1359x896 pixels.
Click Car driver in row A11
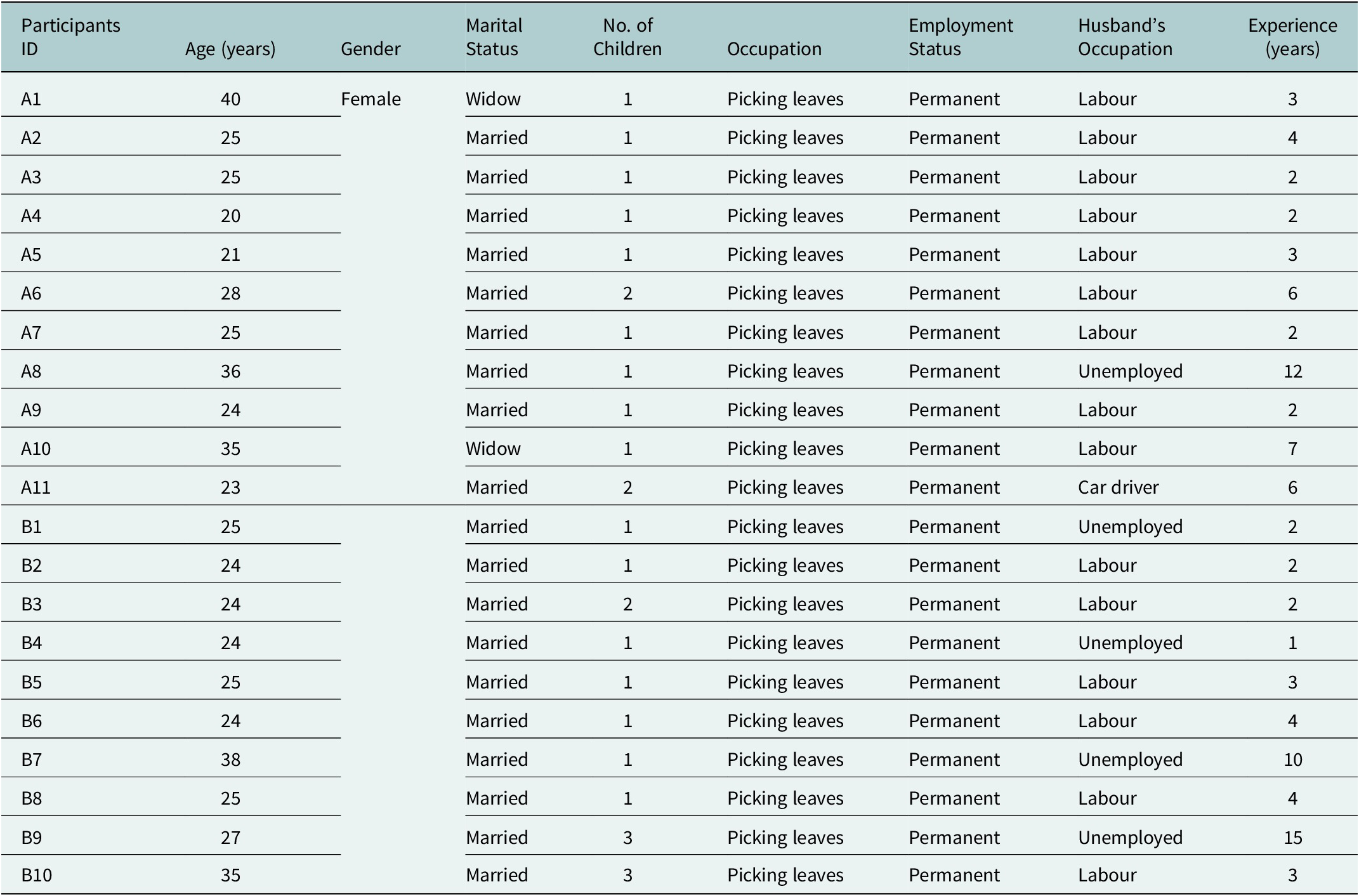pos(1118,487)
